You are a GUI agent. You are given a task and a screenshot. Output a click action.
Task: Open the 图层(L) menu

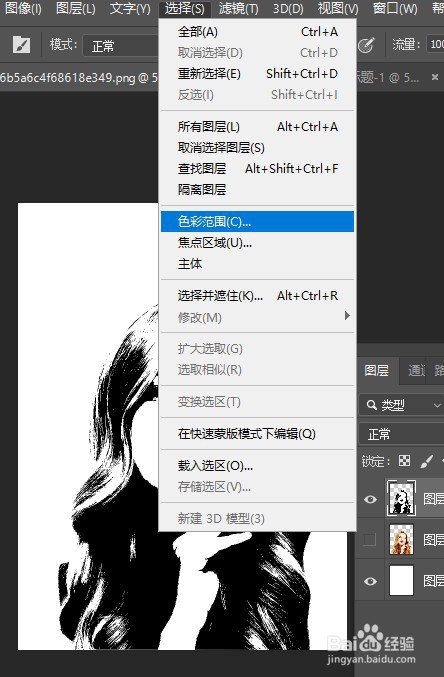pyautogui.click(x=76, y=8)
